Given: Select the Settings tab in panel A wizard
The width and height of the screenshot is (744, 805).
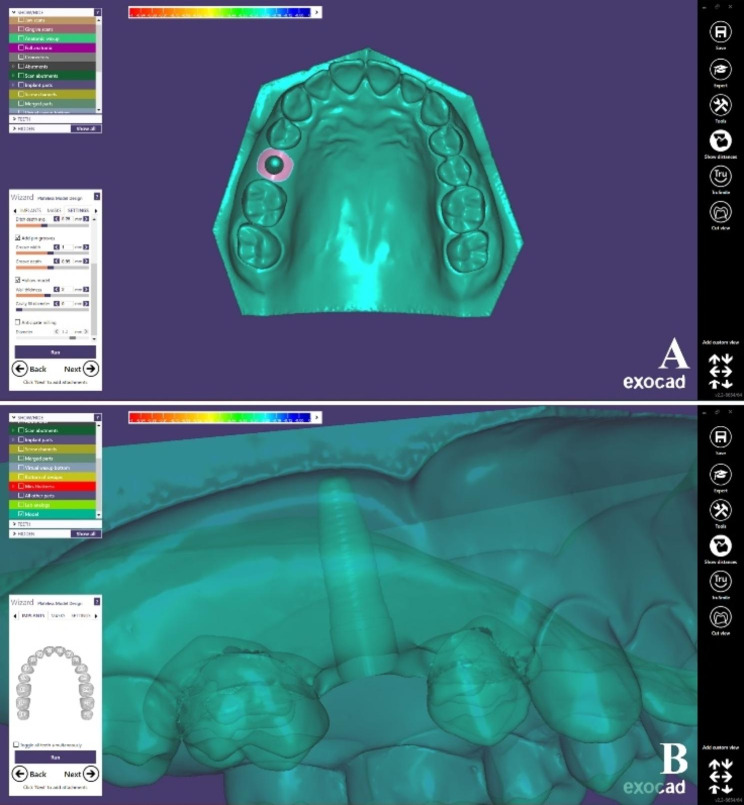Looking at the screenshot, I should point(78,210).
